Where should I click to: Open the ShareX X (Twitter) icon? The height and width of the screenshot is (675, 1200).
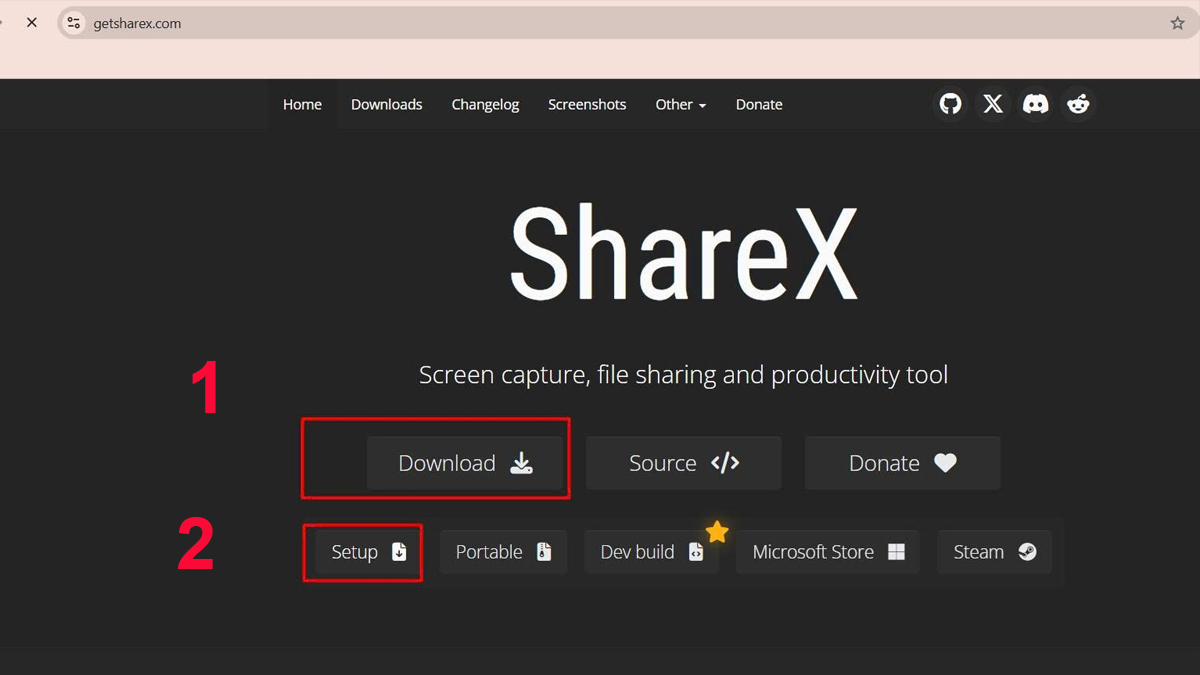pos(993,104)
